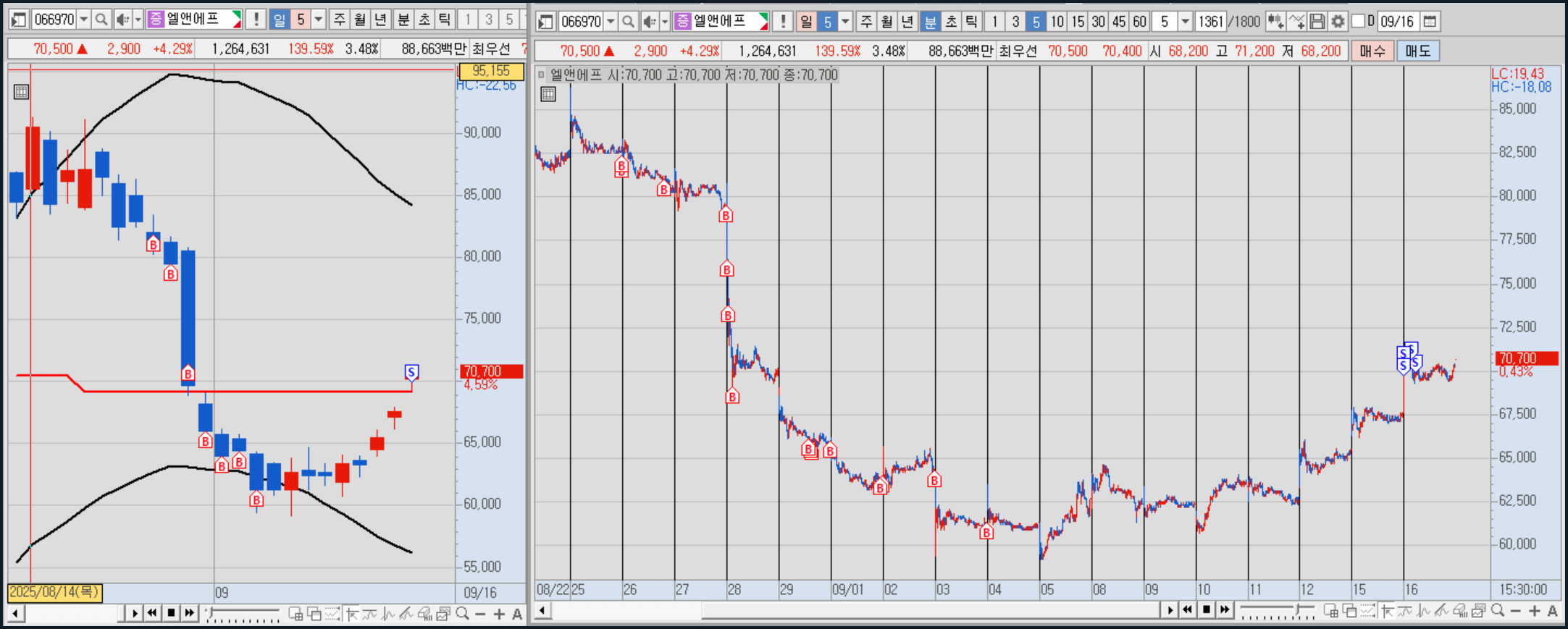Screen dimensions: 1568x629
Task: Toggle the D checkbox beside date field
Action: (x=1359, y=22)
